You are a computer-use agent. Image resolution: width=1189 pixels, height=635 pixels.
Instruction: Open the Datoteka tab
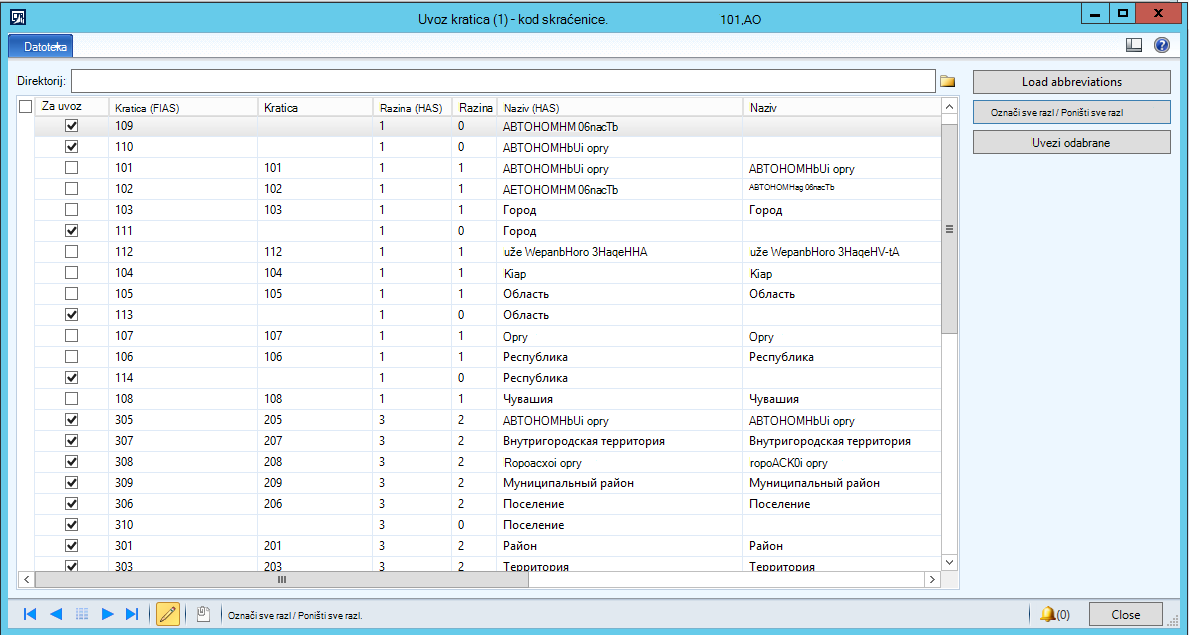[x=39, y=46]
